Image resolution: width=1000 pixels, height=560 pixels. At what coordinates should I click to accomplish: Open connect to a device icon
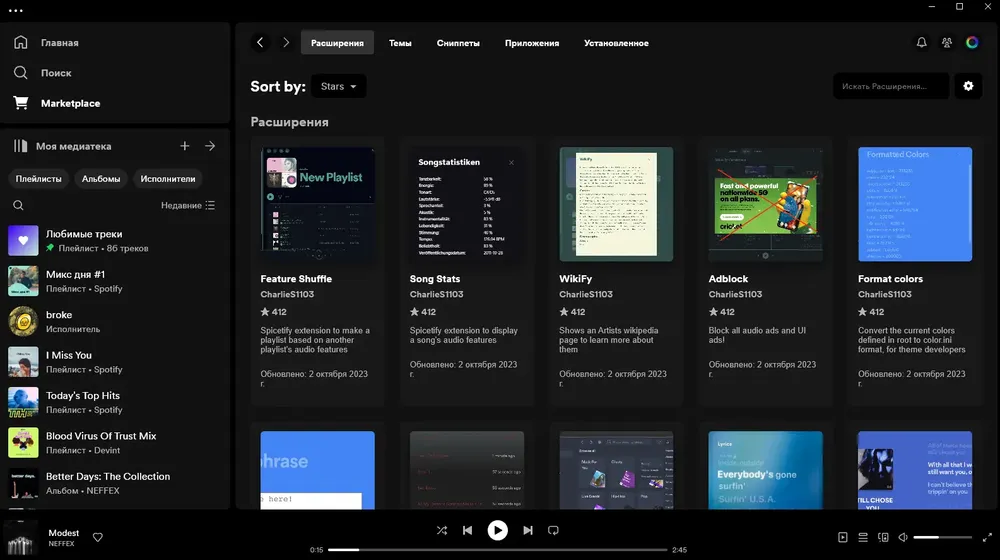(x=883, y=537)
